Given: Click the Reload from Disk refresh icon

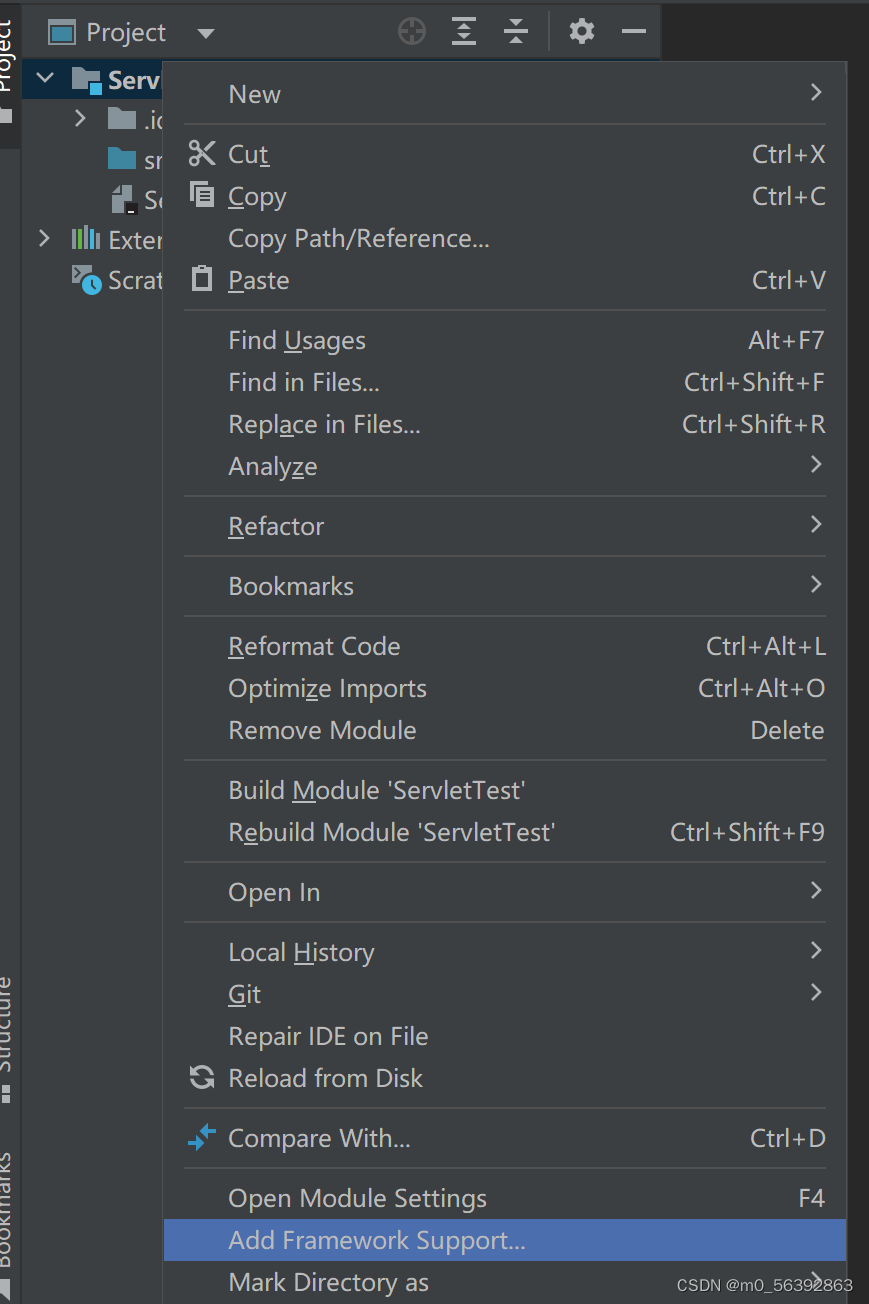Looking at the screenshot, I should [x=202, y=1077].
